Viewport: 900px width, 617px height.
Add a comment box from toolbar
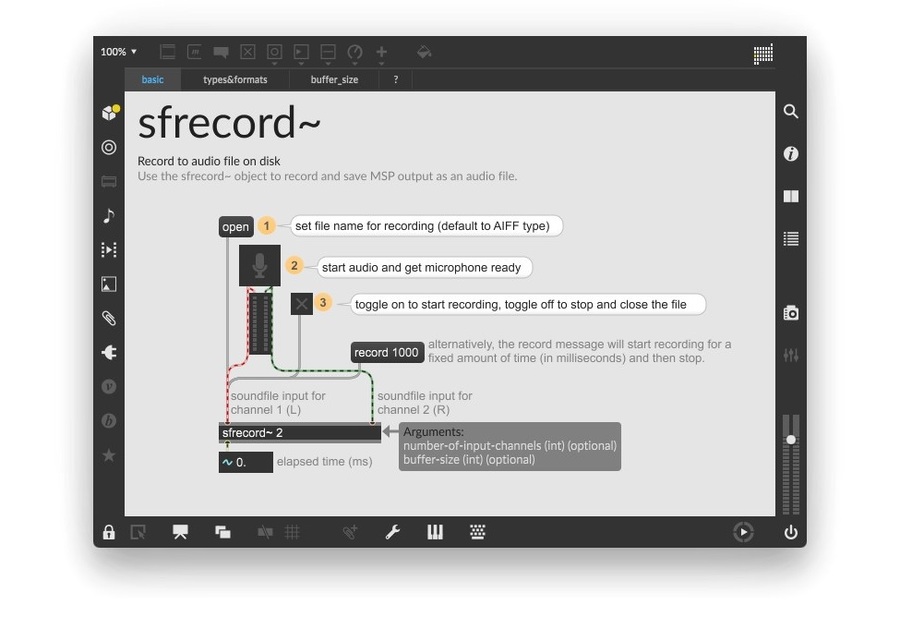pyautogui.click(x=221, y=52)
